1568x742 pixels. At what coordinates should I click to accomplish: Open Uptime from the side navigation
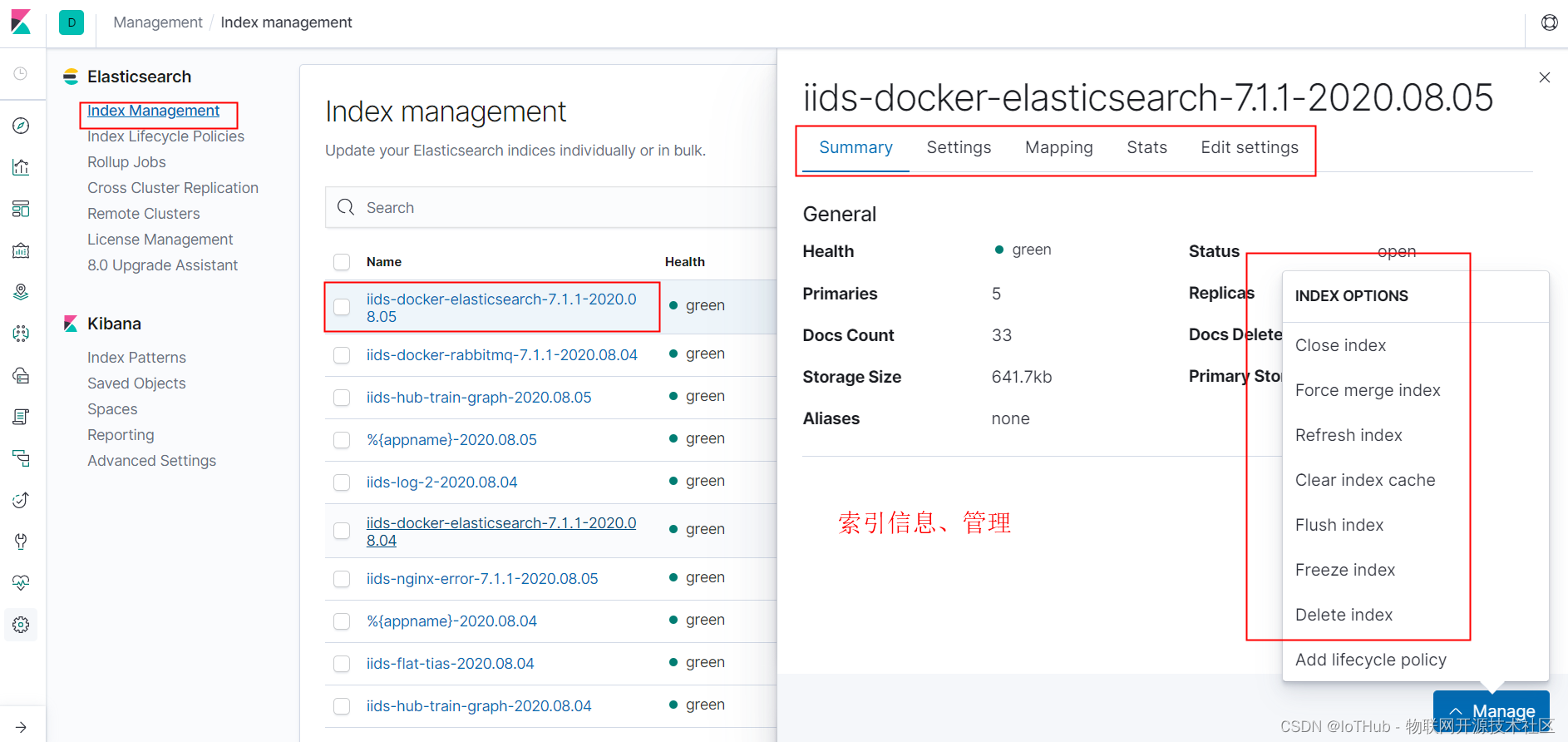(x=21, y=500)
